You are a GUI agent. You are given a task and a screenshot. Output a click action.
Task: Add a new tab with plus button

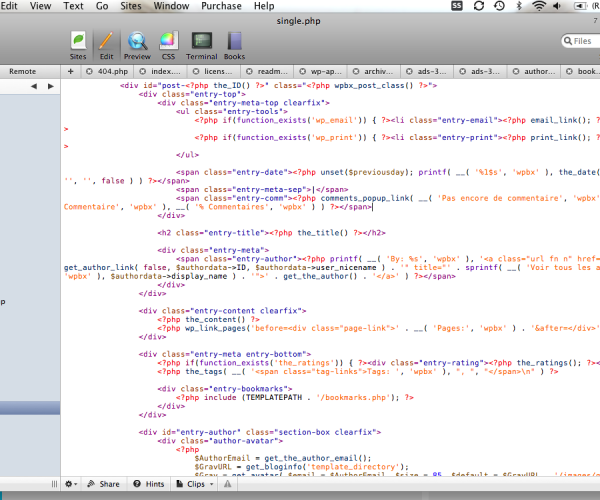pos(70,72)
